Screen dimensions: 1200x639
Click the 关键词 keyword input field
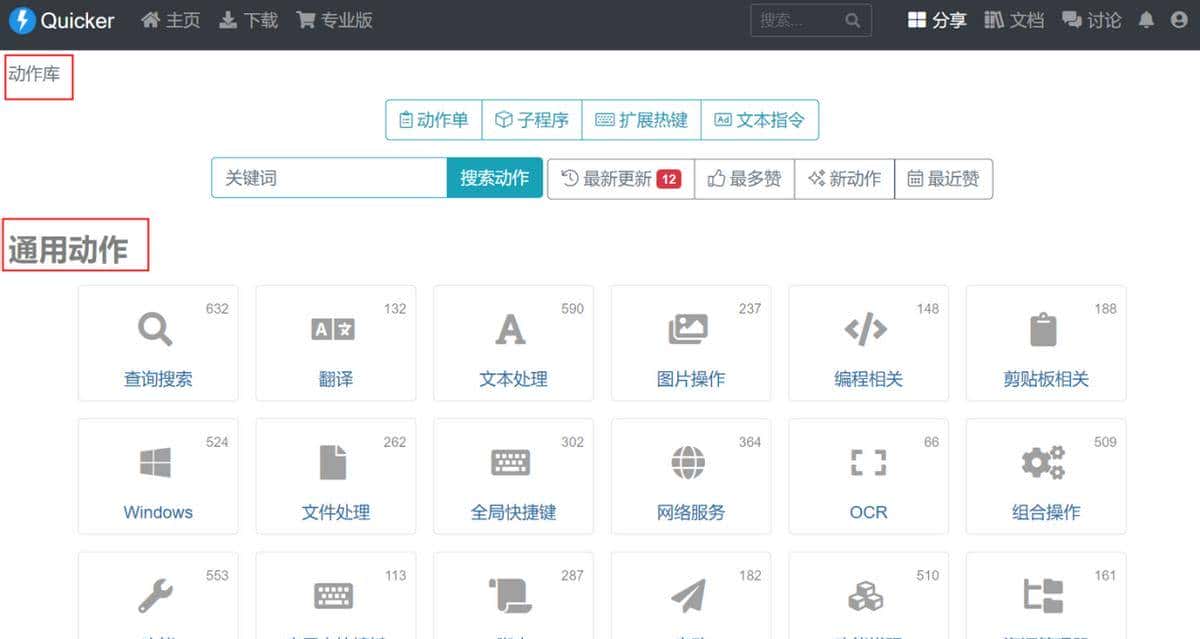coord(328,178)
